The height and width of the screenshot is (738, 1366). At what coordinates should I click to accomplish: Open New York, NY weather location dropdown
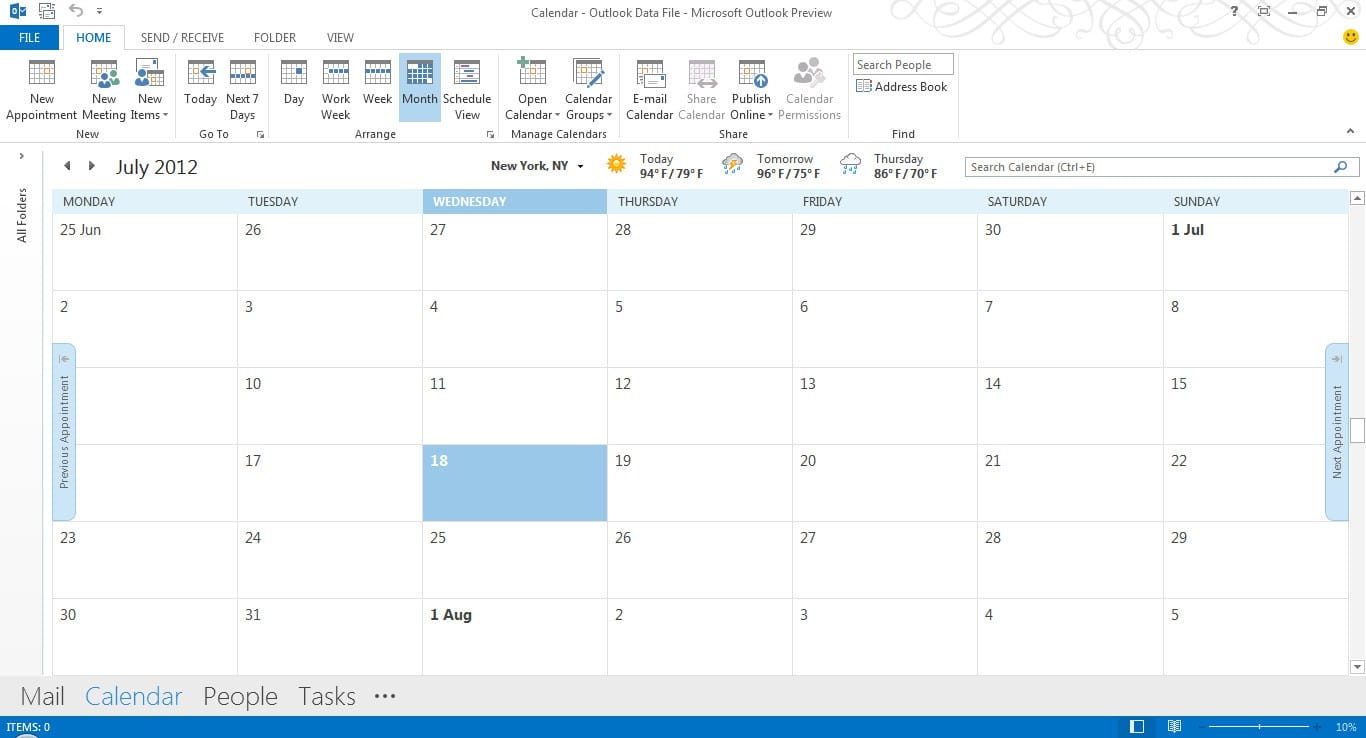(x=580, y=167)
